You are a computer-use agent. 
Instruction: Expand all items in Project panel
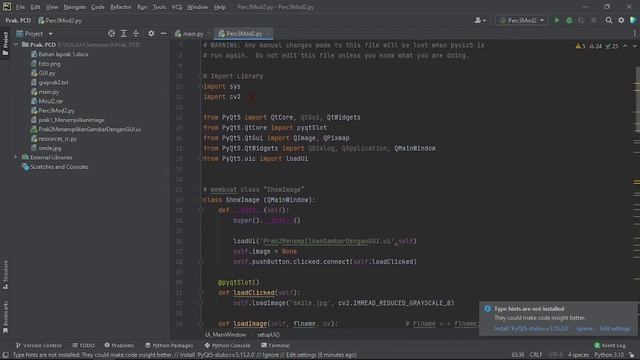tap(124, 33)
